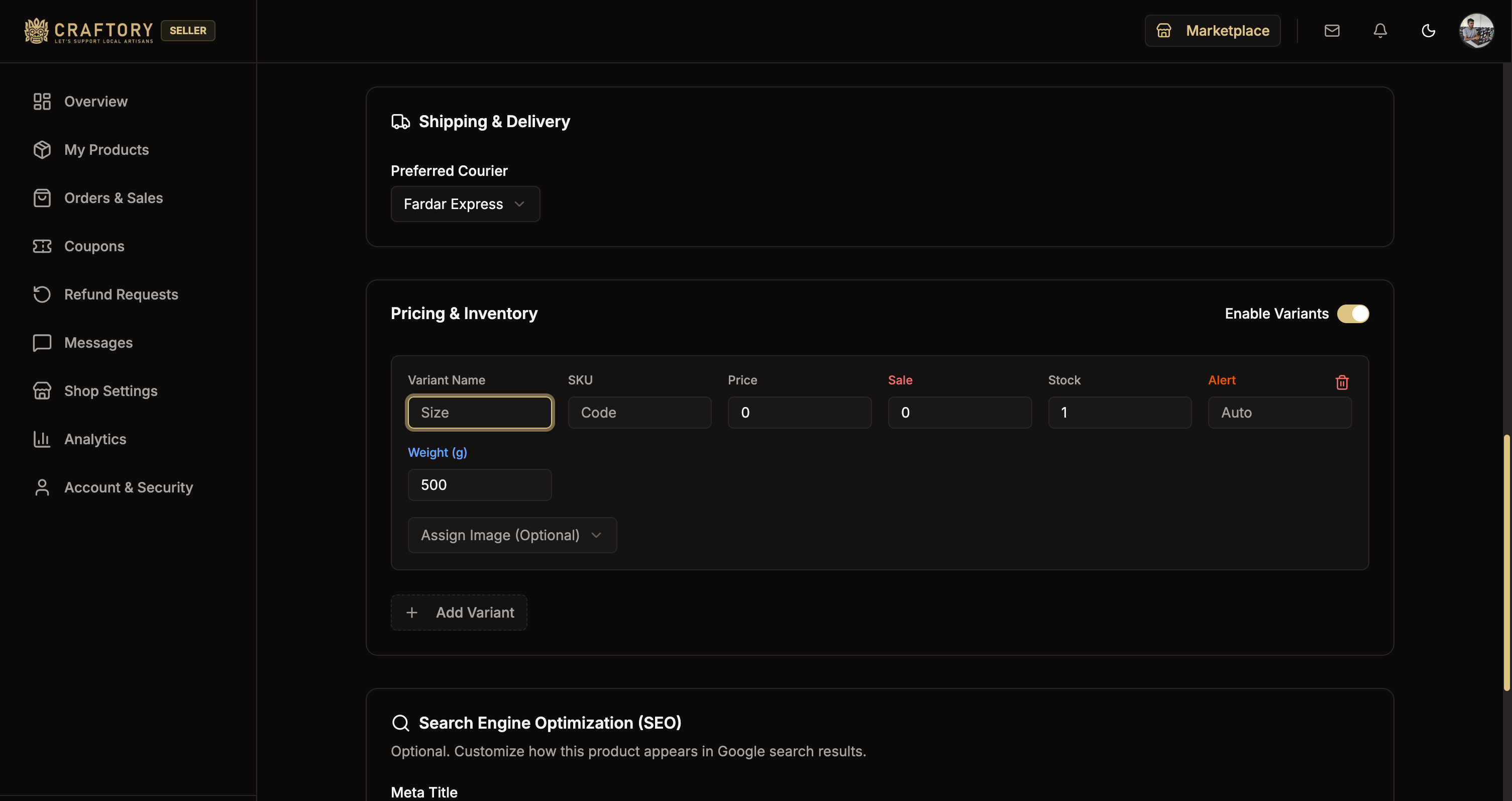Image resolution: width=1512 pixels, height=801 pixels.
Task: Click the Messages chat bubble icon
Action: point(42,342)
